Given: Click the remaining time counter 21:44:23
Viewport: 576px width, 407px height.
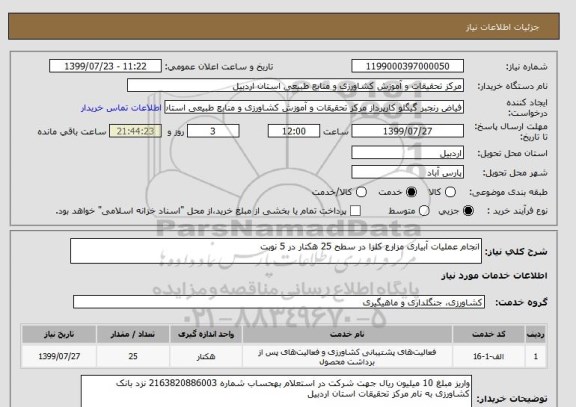Looking at the screenshot, I should (135, 131).
